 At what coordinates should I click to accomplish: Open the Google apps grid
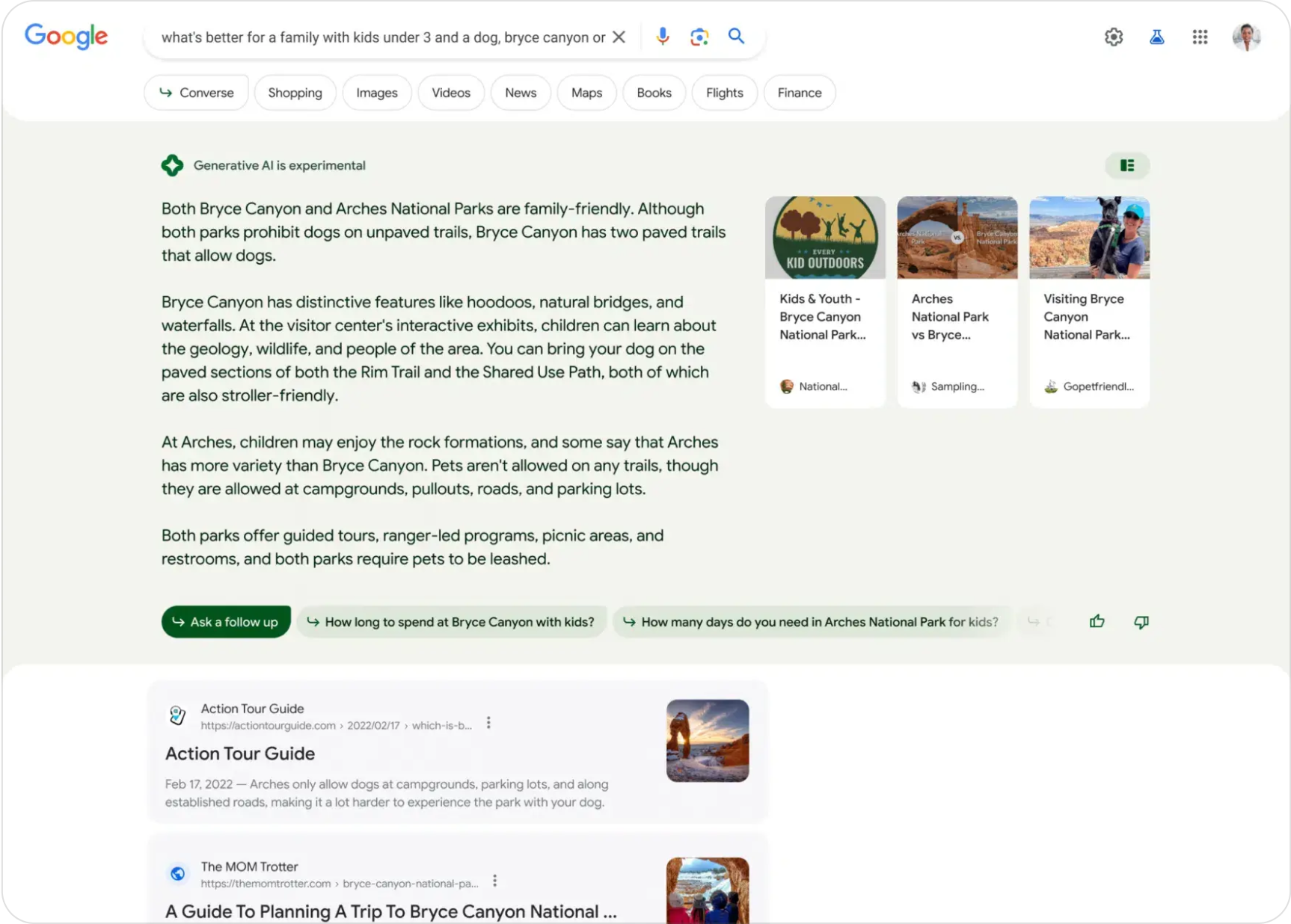pos(1200,37)
